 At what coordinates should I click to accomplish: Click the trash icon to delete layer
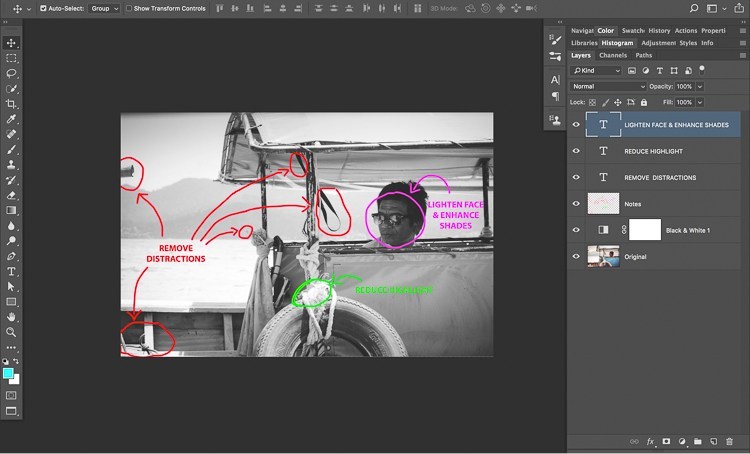pyautogui.click(x=729, y=442)
